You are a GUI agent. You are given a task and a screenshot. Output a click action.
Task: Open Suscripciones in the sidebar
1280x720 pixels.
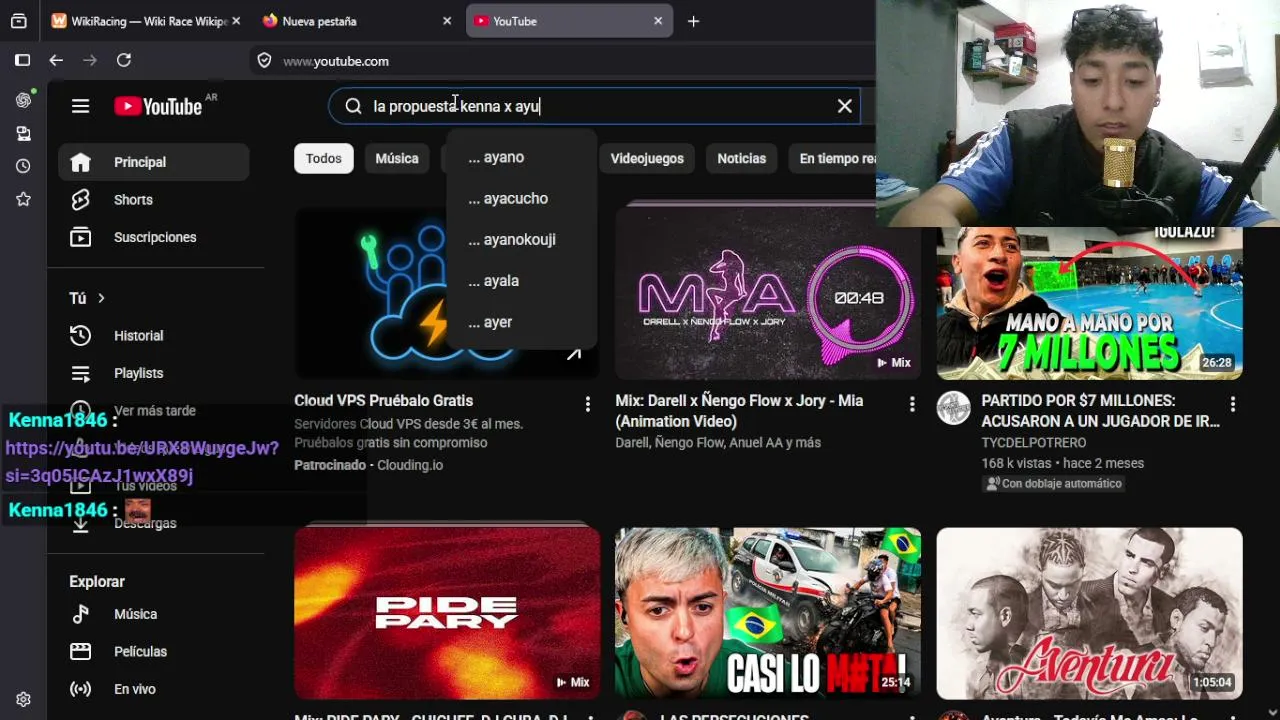(x=153, y=237)
